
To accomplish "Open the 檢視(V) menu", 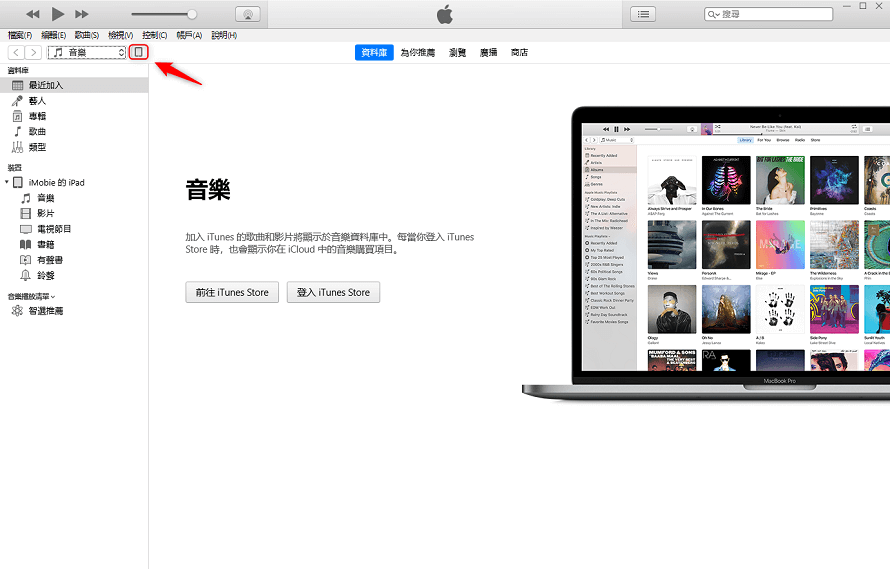I will pos(120,35).
